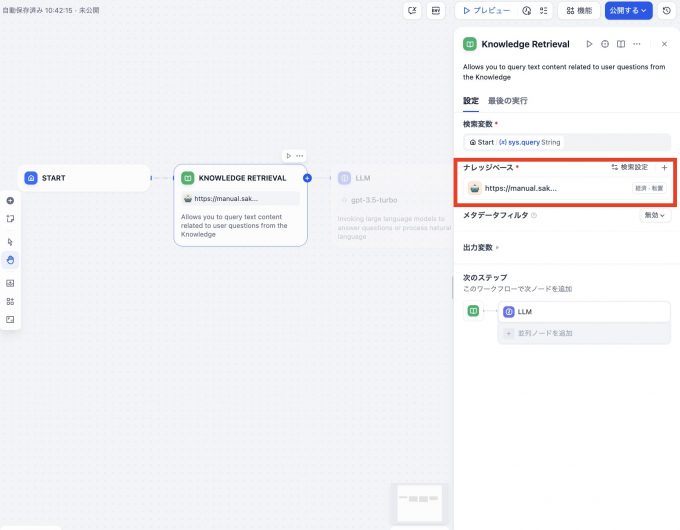Click the 機能 features button

tap(579, 11)
